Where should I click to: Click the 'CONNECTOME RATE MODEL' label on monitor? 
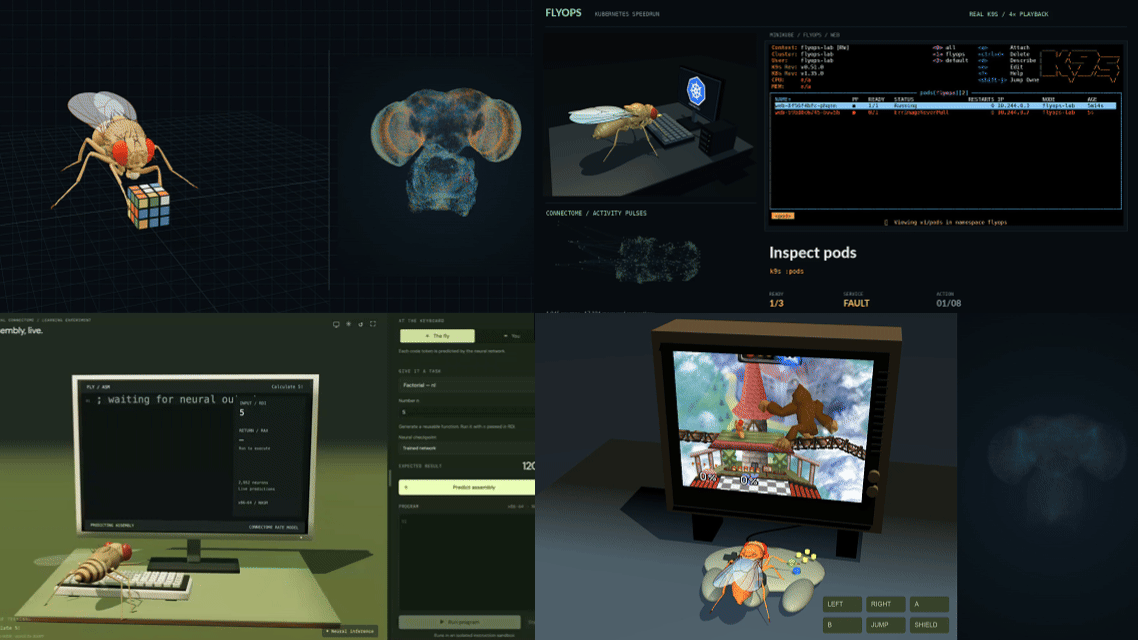[274, 528]
